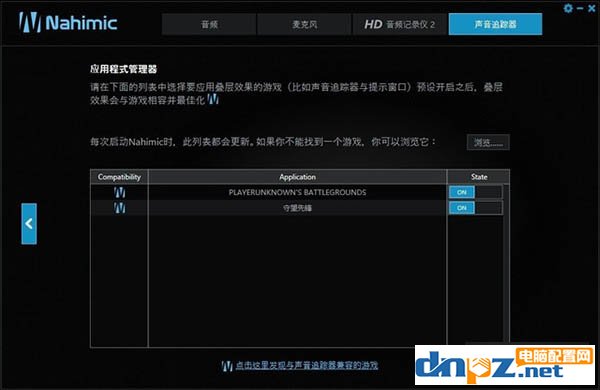Go back using the left arrow button
The image size is (600, 390).
pyautogui.click(x=29, y=224)
